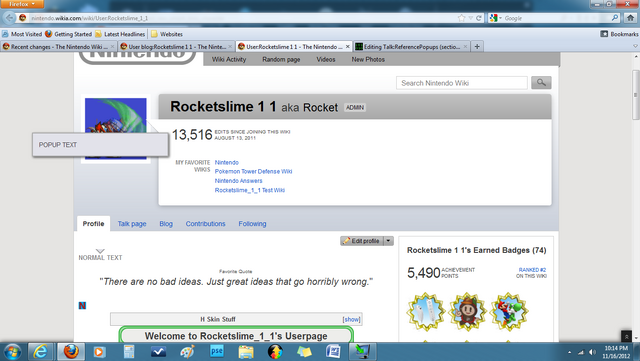Show the H Skin Stuff section
The height and width of the screenshot is (361, 640).
tap(351, 319)
